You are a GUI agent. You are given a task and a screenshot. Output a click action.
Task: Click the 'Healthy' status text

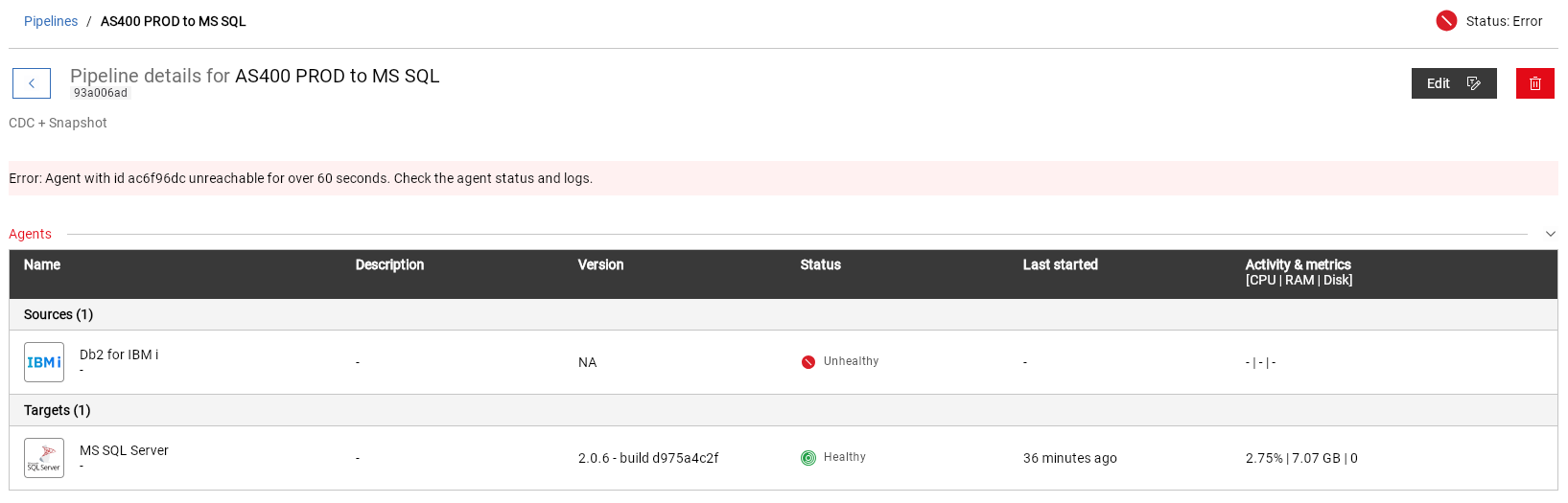click(845, 457)
